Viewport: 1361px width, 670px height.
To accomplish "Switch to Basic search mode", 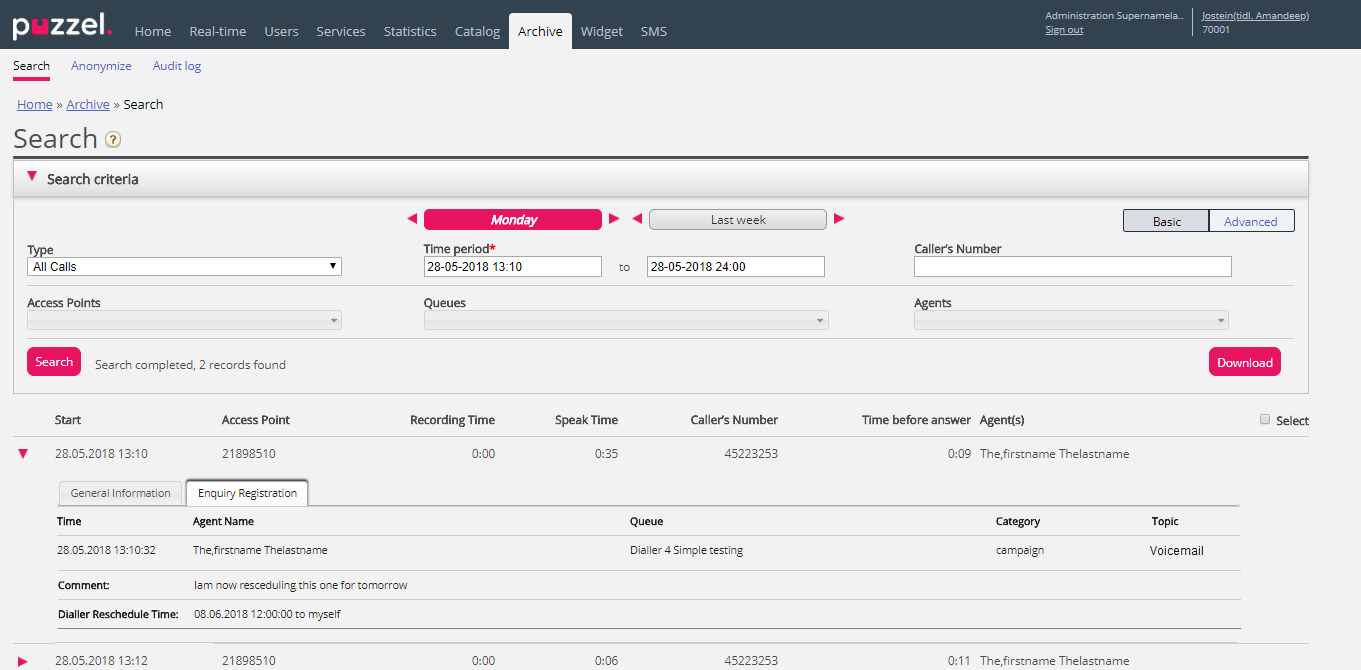I will point(1166,221).
